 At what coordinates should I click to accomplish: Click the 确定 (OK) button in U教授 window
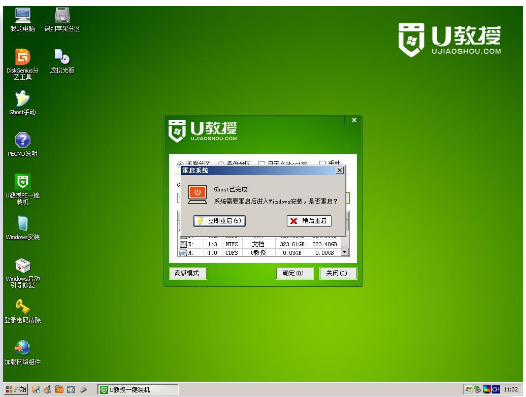tap(295, 273)
